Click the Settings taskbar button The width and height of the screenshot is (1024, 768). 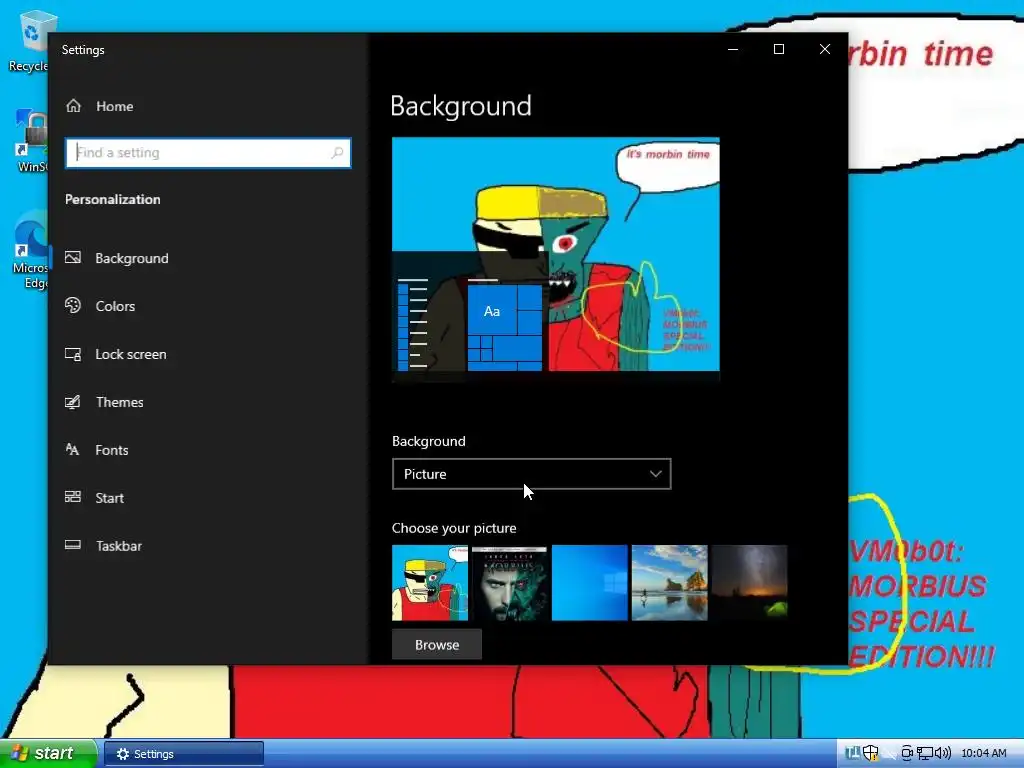click(184, 754)
